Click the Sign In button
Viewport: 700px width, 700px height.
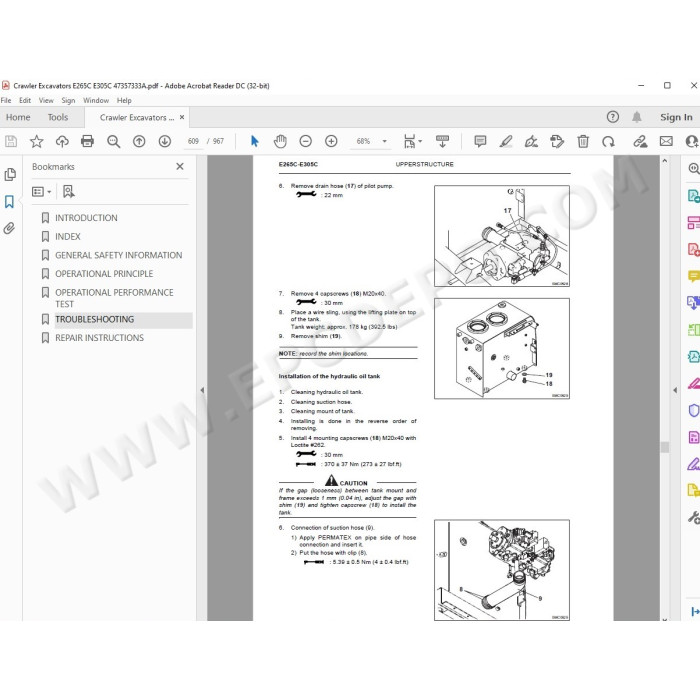(x=676, y=117)
